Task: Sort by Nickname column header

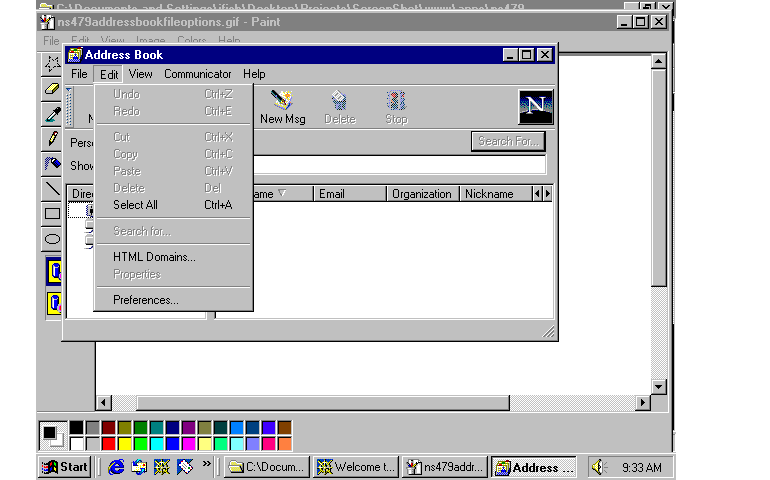Action: tap(495, 194)
